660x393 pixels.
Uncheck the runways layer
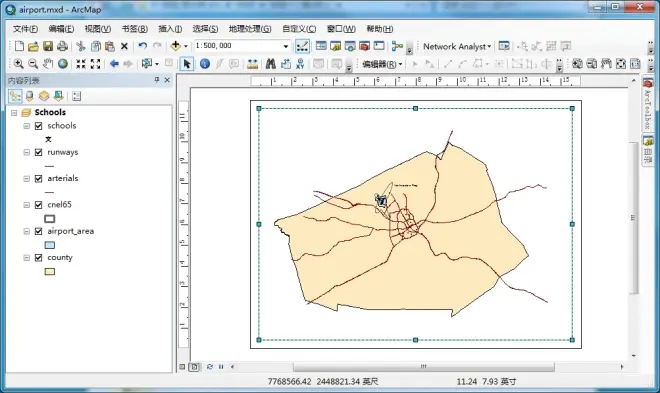point(39,152)
